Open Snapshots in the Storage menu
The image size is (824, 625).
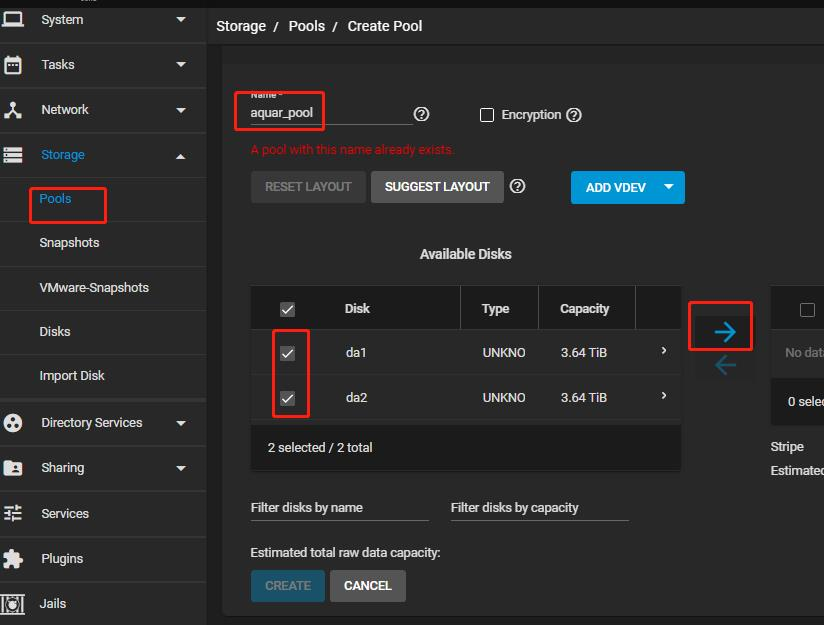click(x=69, y=243)
